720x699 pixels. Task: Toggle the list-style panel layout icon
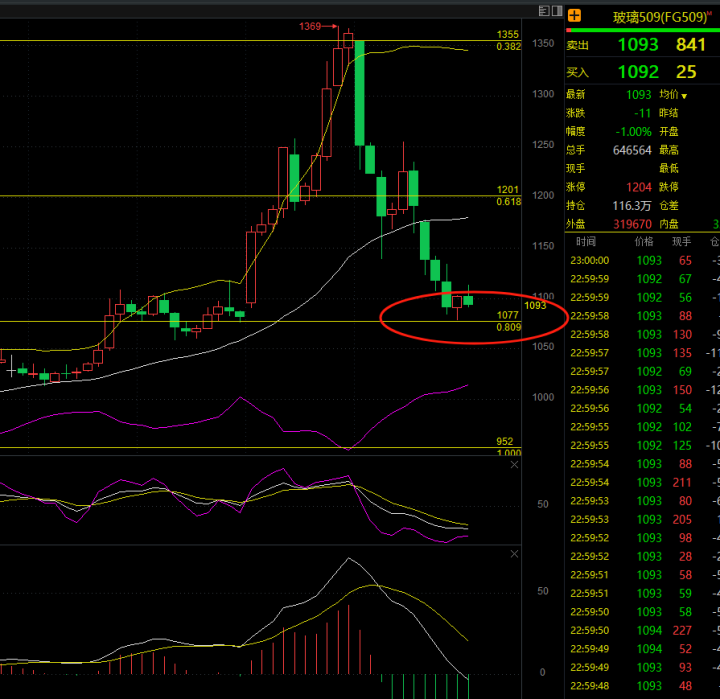click(x=544, y=11)
